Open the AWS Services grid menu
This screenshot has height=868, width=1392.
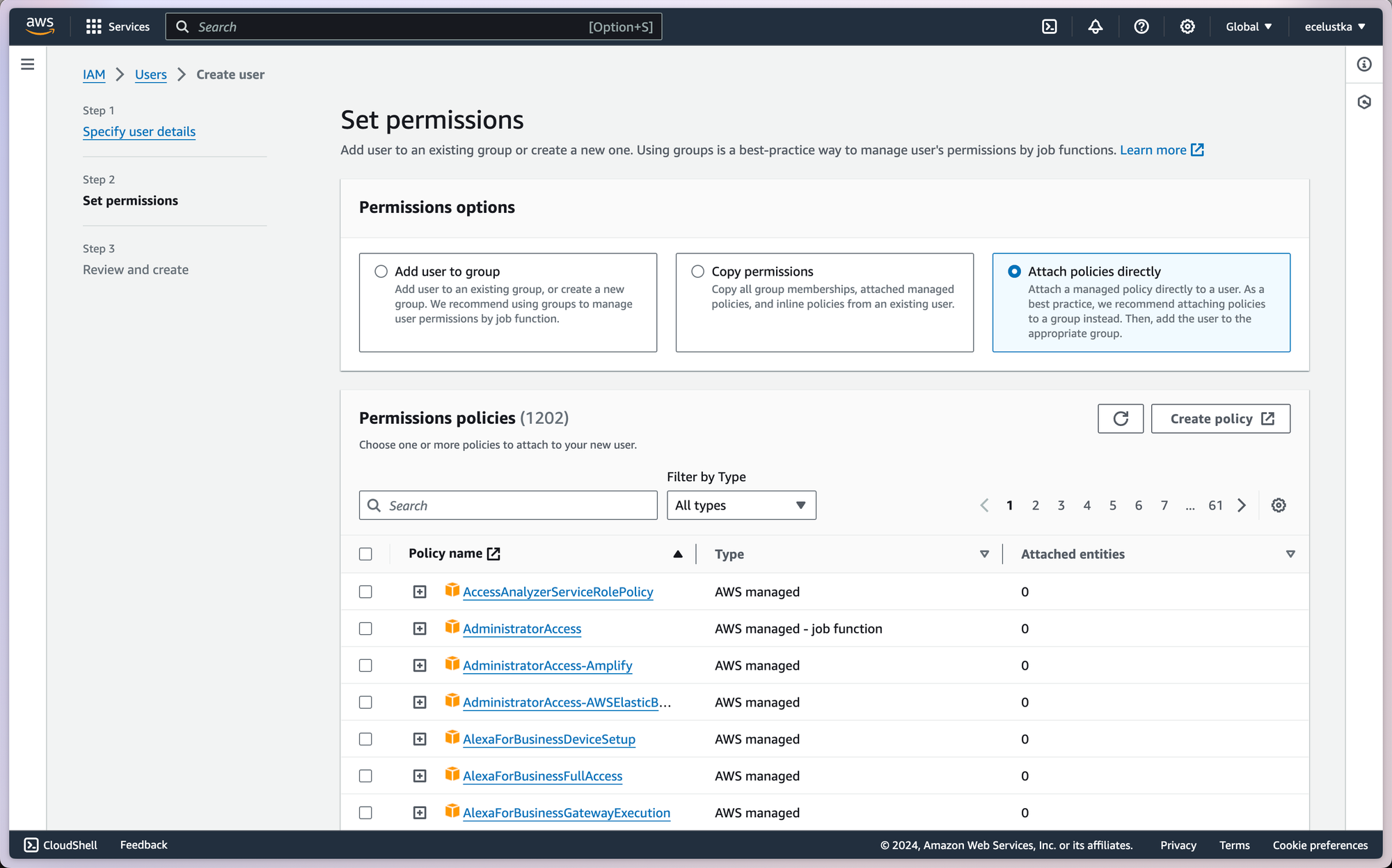click(93, 26)
